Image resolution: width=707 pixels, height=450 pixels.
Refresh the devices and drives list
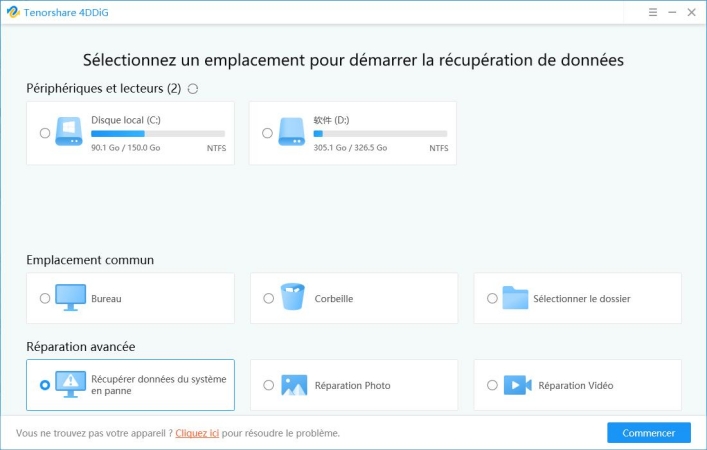point(193,89)
